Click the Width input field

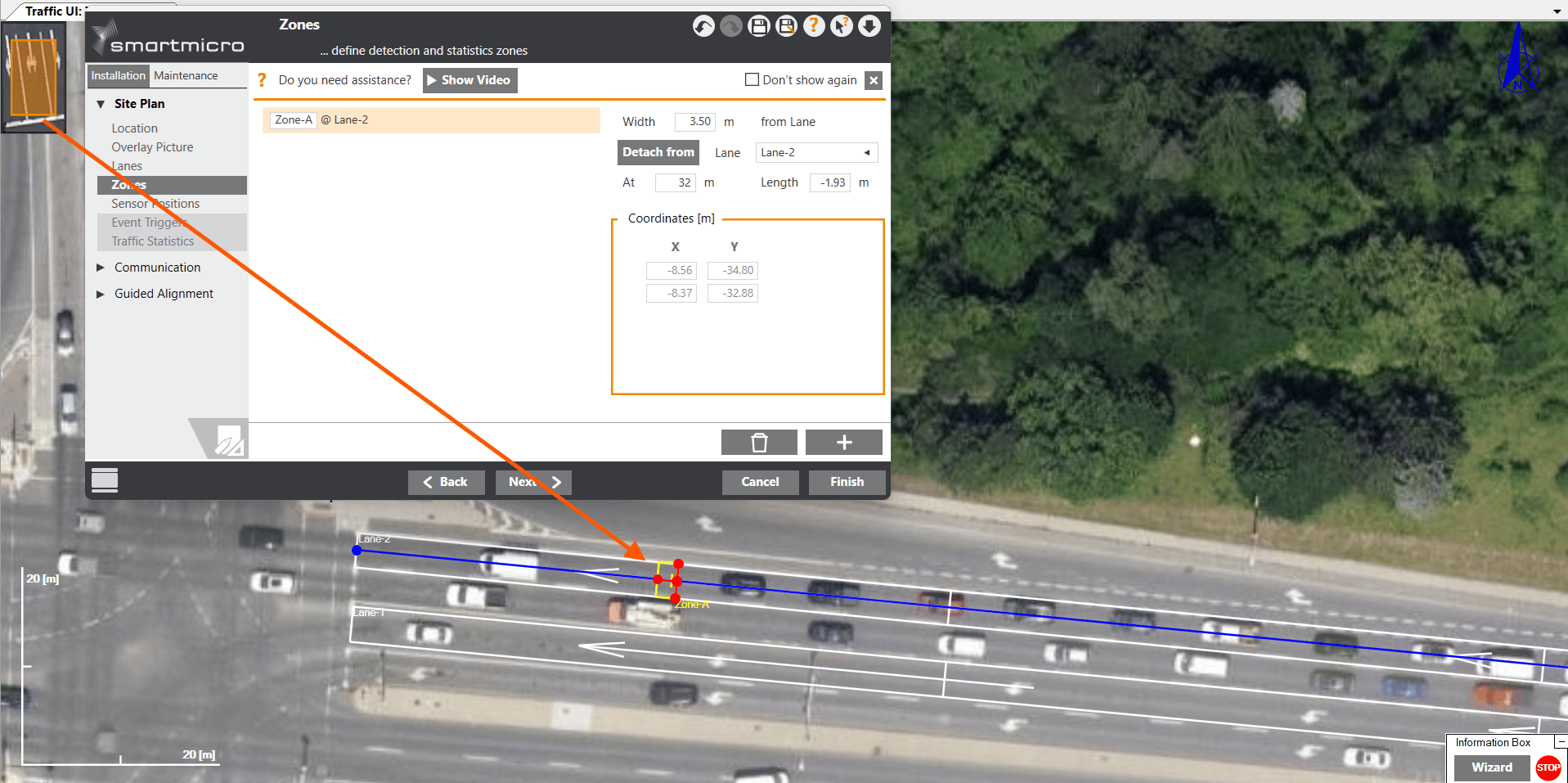(x=695, y=122)
